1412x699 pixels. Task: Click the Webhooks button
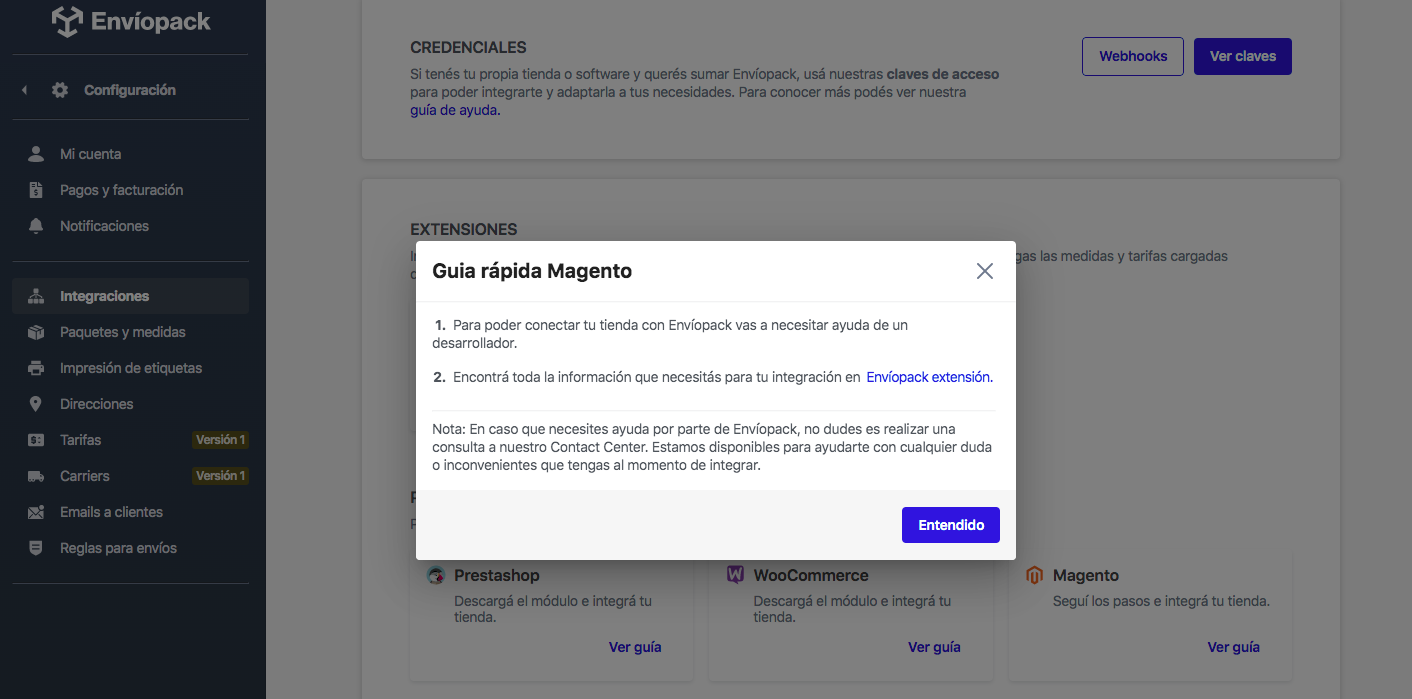pyautogui.click(x=1133, y=56)
